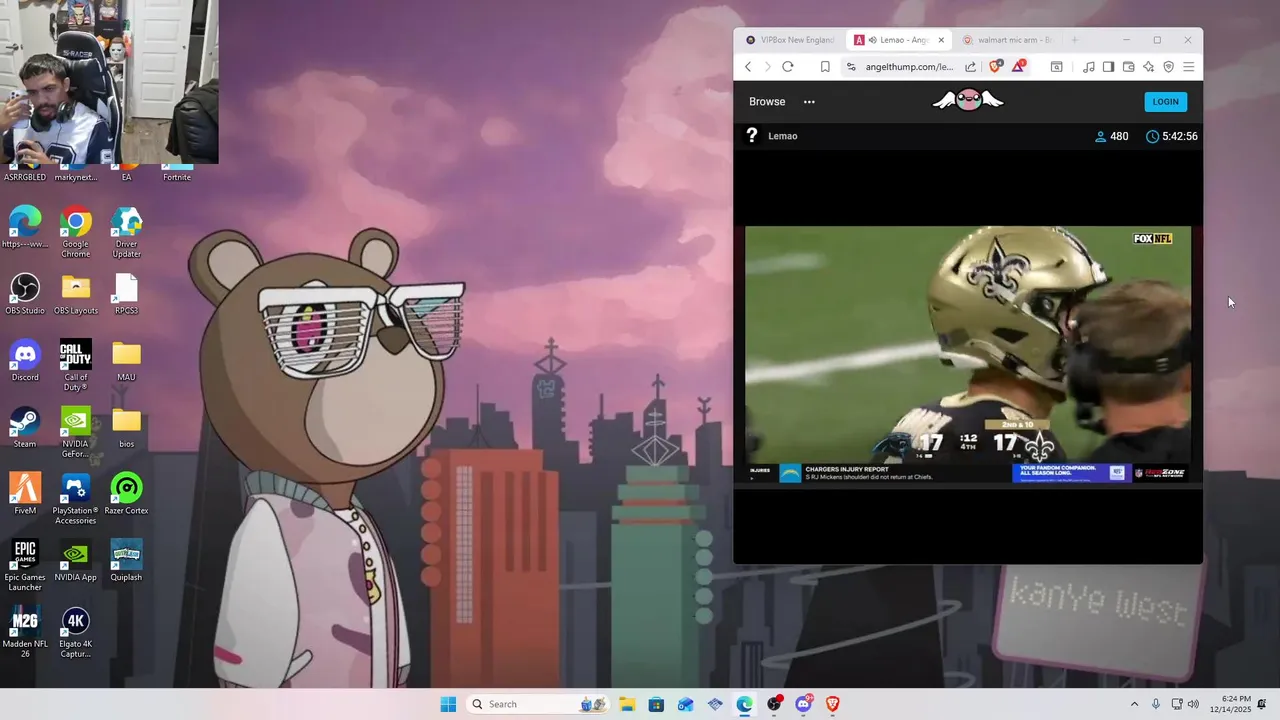Open Microsoft Store from the taskbar
1280x720 pixels.
point(656,704)
